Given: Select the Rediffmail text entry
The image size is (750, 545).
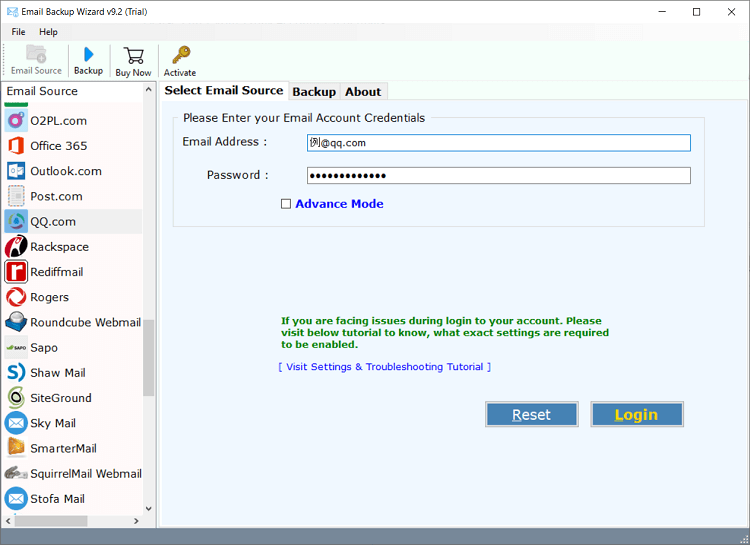Looking at the screenshot, I should (x=56, y=272).
